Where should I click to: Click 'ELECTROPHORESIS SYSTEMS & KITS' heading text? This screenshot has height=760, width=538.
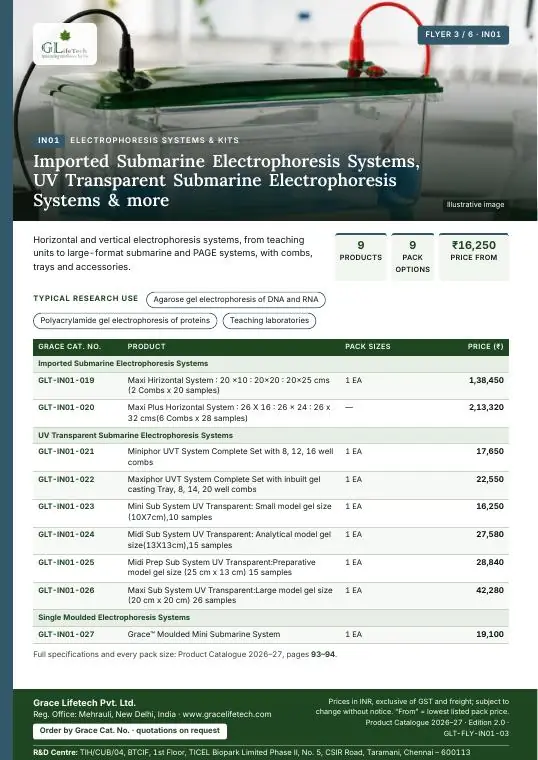tap(154, 140)
